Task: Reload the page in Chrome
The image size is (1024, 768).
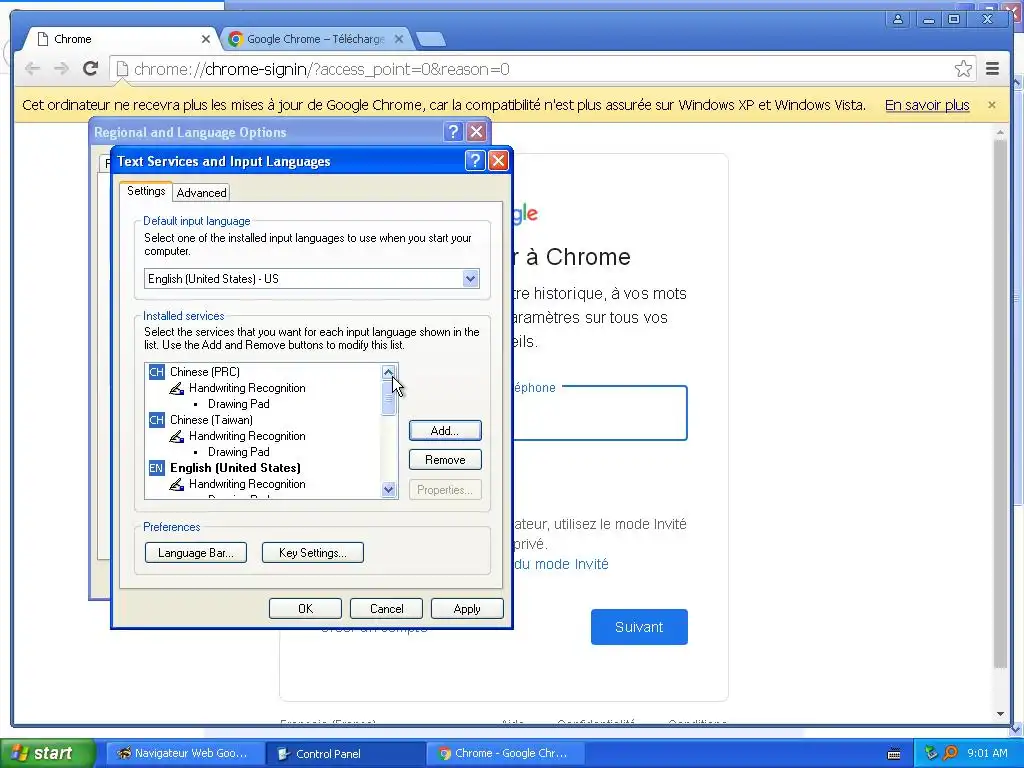Action: (90, 69)
